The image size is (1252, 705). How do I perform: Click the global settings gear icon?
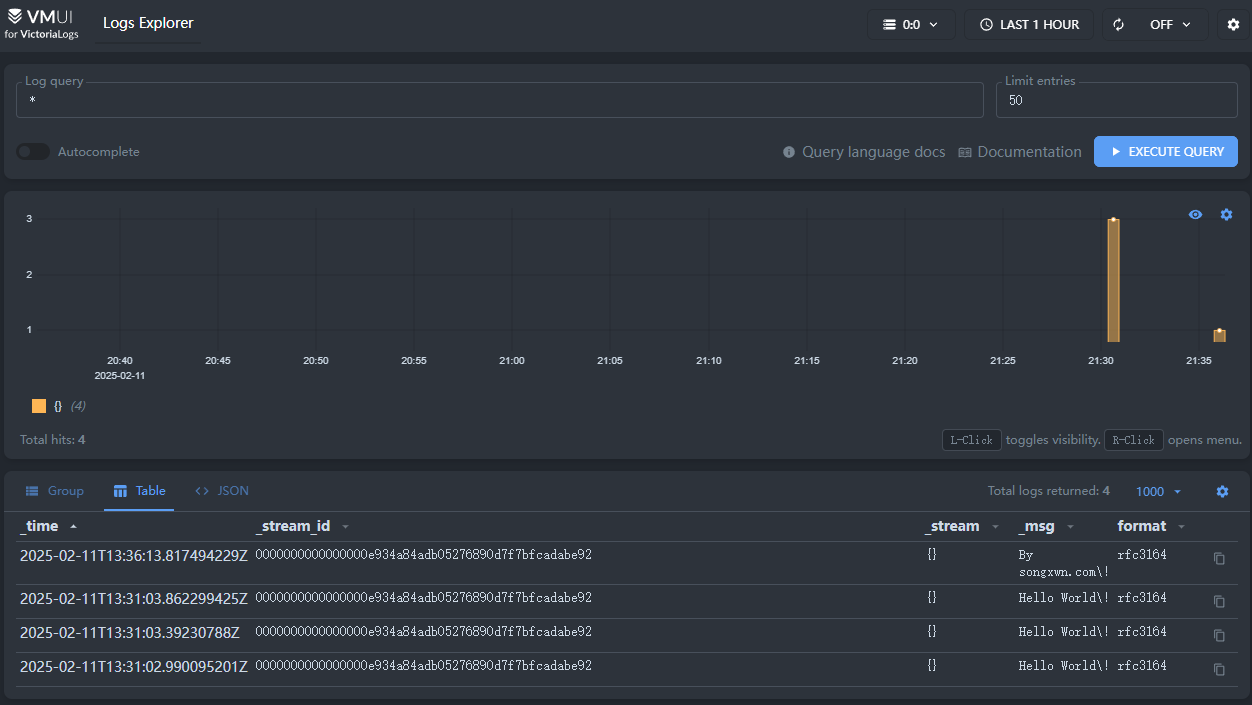tap(1233, 25)
